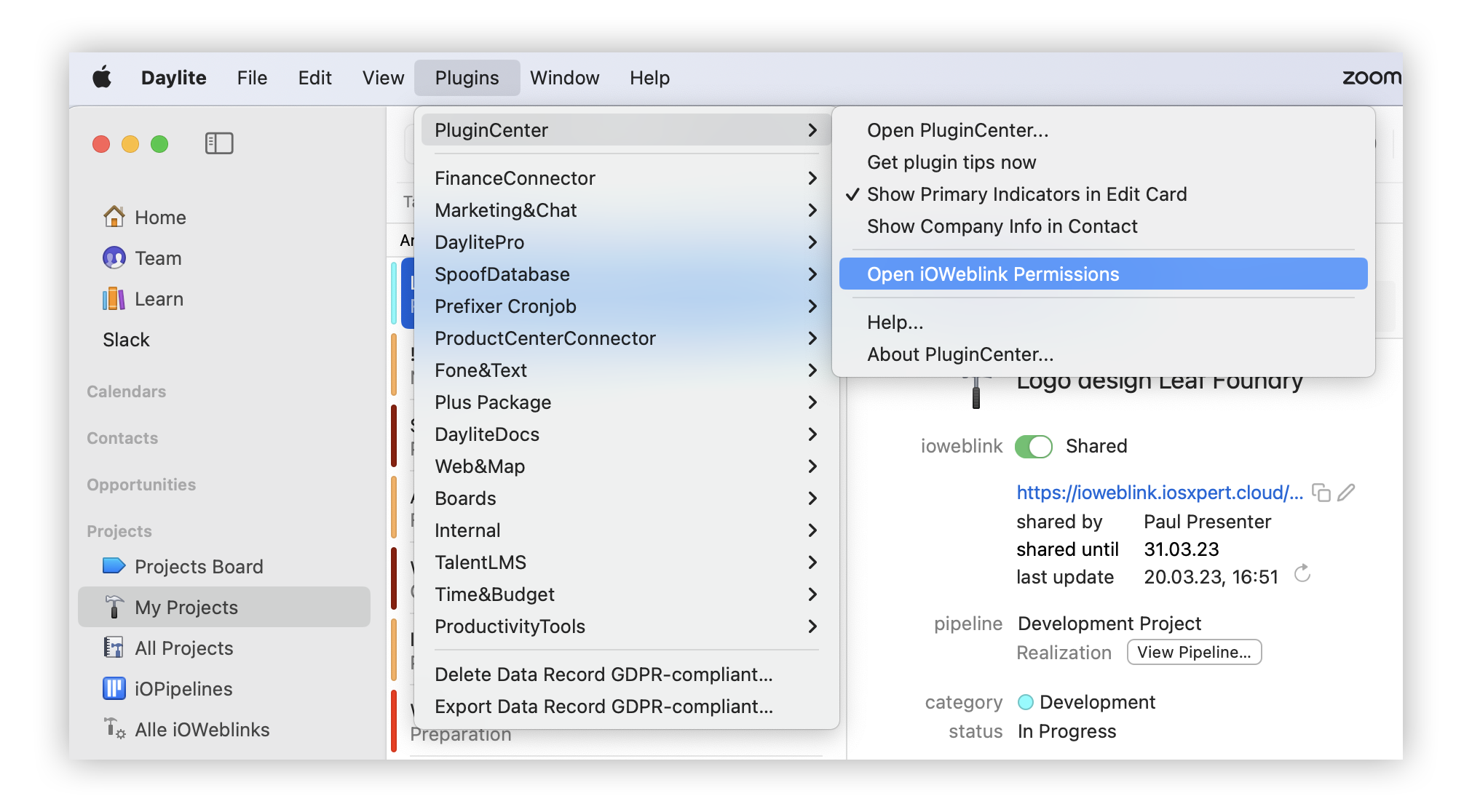The width and height of the screenshot is (1472, 812).
Task: Open the Help menu in menu bar
Action: 649,78
